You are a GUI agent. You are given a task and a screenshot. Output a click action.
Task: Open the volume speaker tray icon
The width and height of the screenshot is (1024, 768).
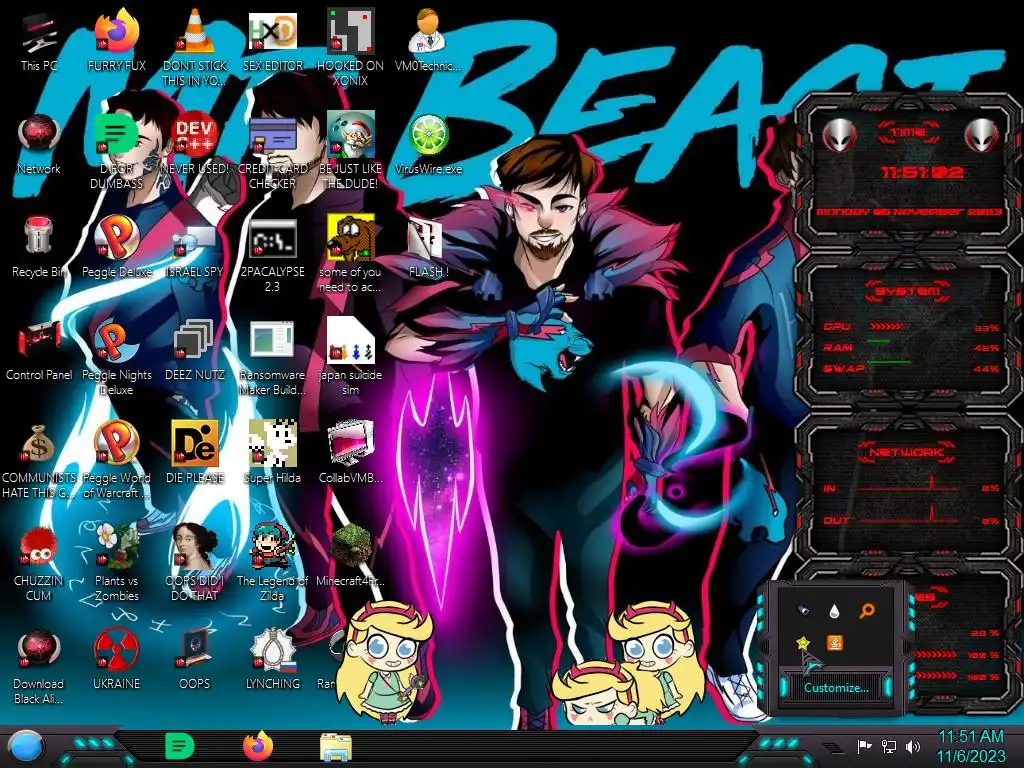[x=913, y=746]
